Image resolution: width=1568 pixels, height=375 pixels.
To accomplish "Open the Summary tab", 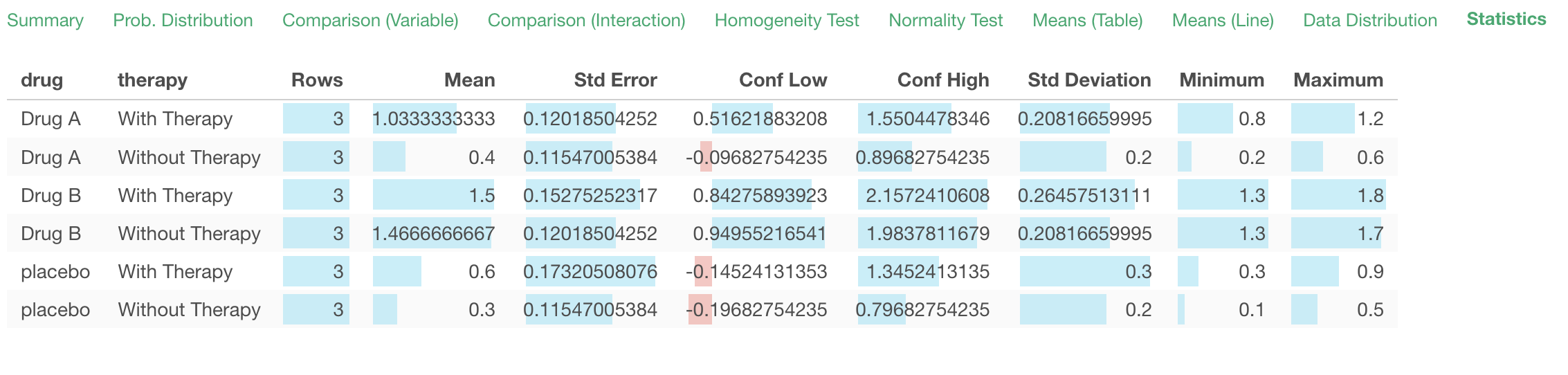I will [x=45, y=20].
